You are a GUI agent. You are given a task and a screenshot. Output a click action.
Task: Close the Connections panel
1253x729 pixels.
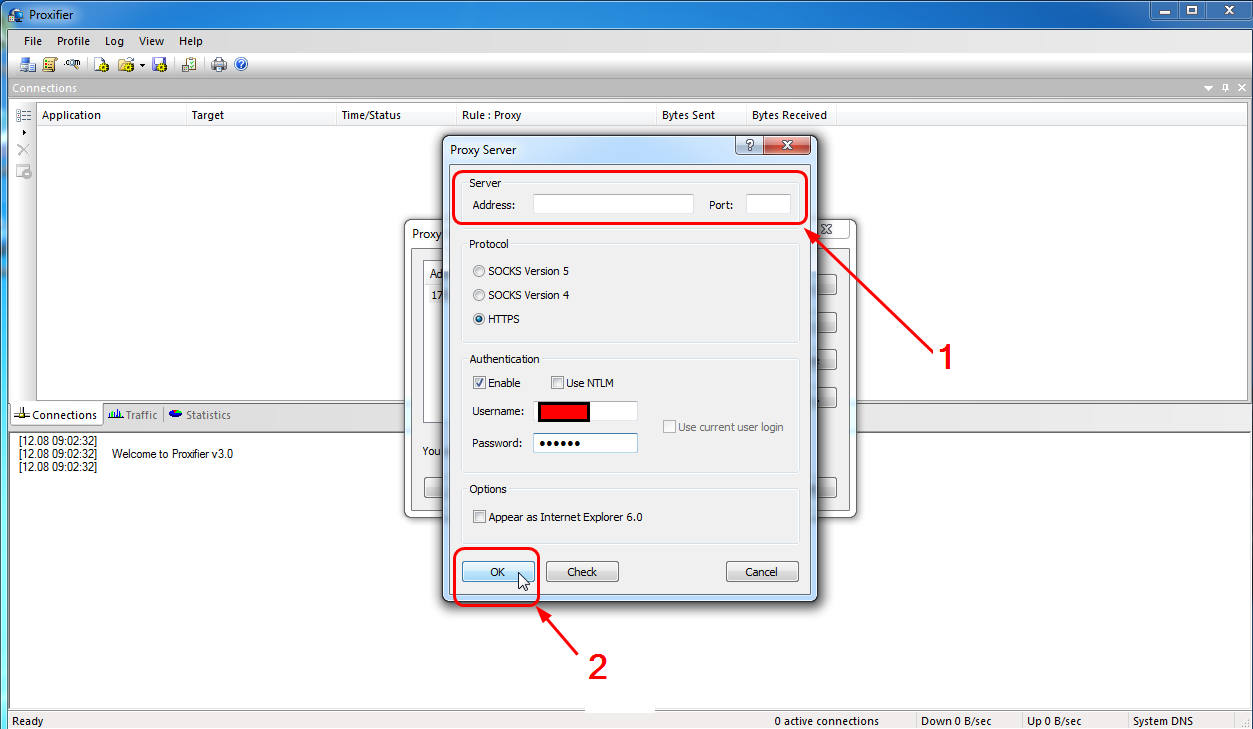[1242, 88]
